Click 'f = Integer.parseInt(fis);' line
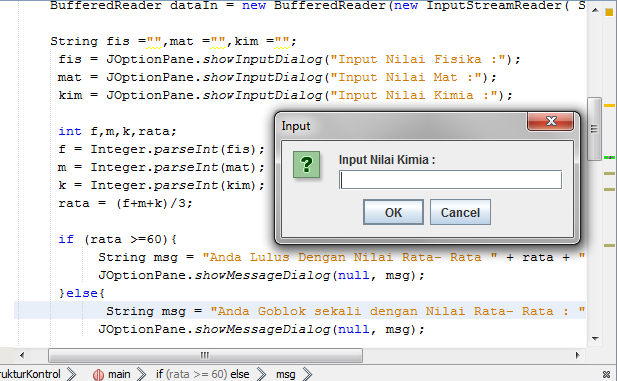The image size is (617, 381). coord(161,150)
